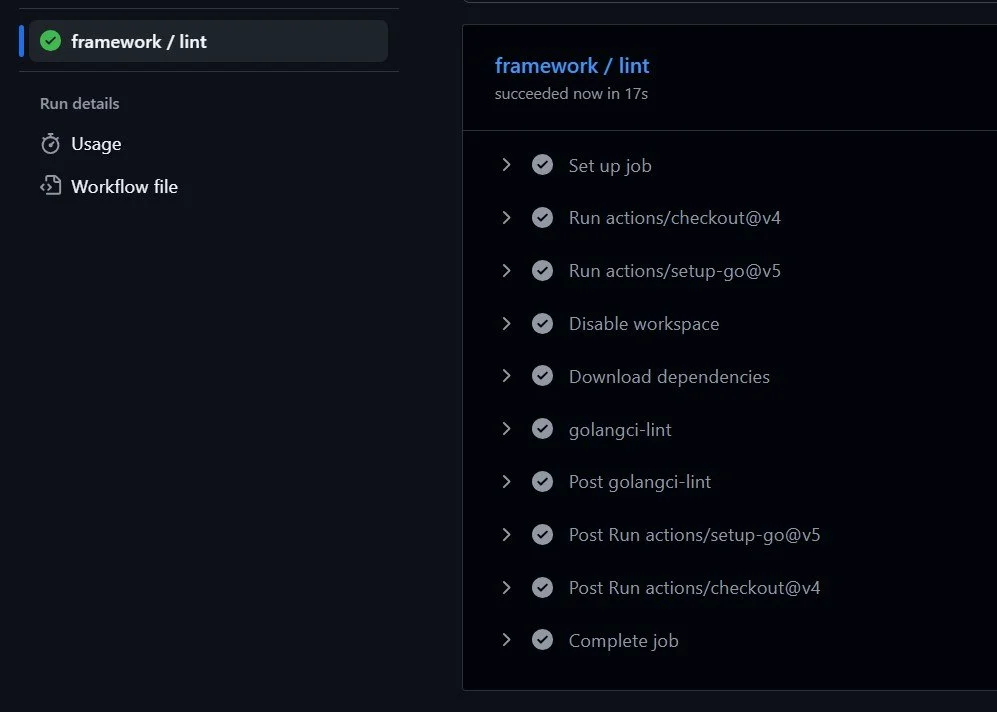This screenshot has width=997, height=712.
Task: Expand the Run actions/checkout@v4 chevron
Action: click(x=506, y=217)
